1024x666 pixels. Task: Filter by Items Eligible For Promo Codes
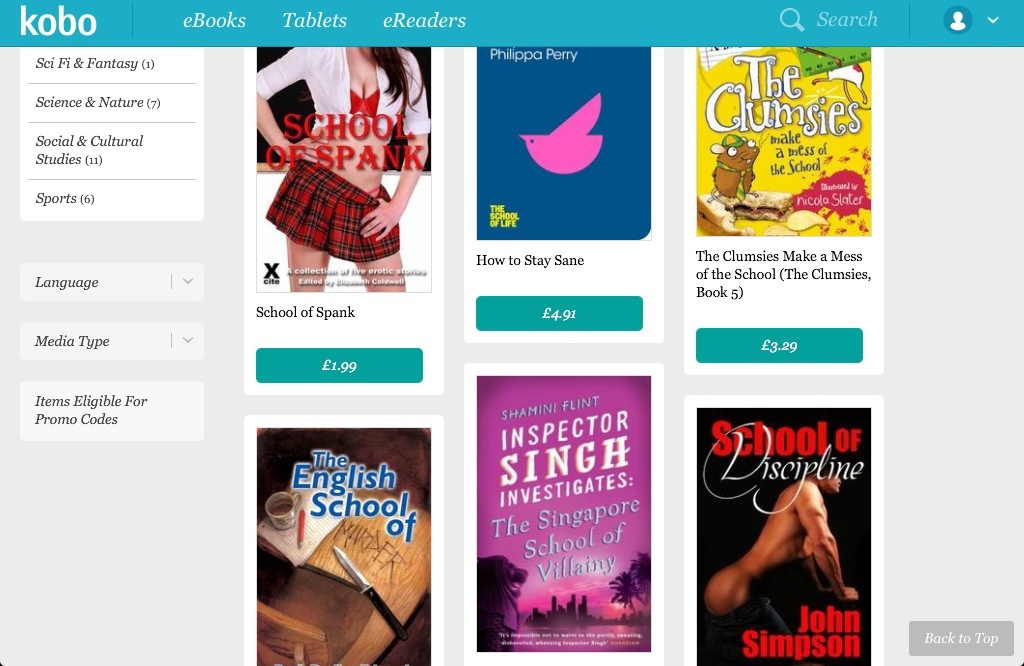112,411
